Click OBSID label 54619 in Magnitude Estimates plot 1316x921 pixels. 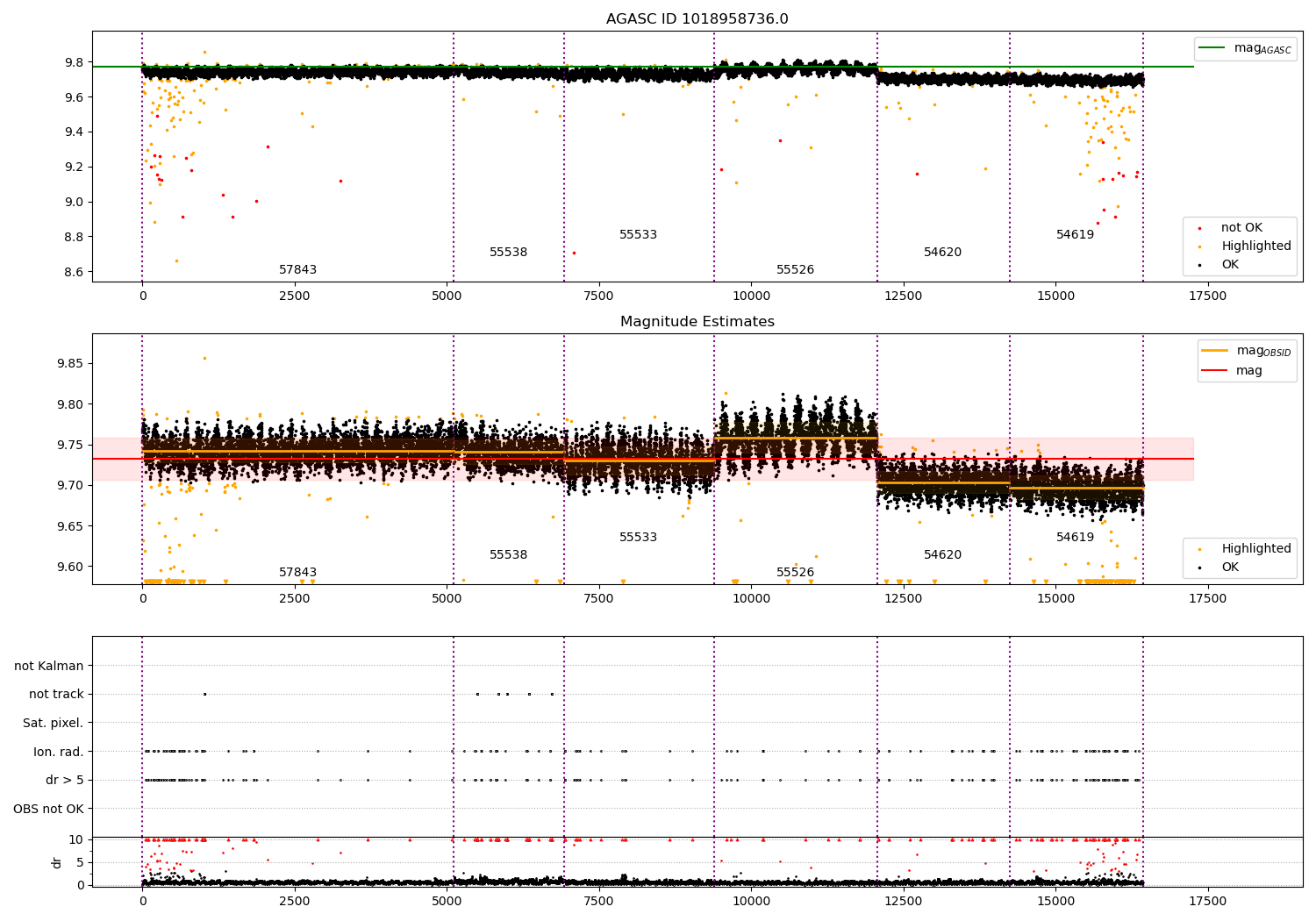tap(1075, 538)
